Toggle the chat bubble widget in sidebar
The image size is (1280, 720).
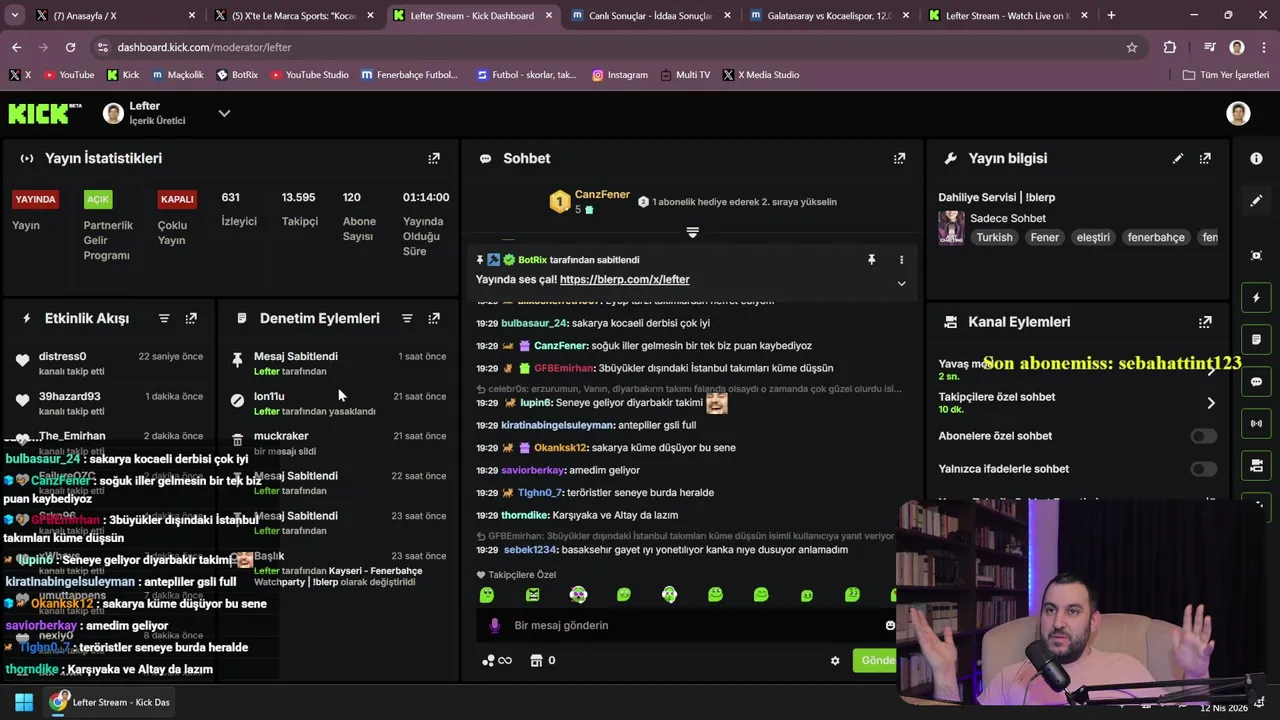pyautogui.click(x=1256, y=382)
